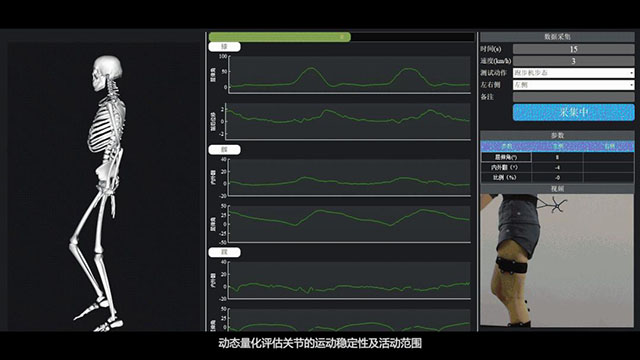The height and width of the screenshot is (360, 640).
Task: Click the speed (速度 km/h) field showing 3
Action: coord(573,61)
